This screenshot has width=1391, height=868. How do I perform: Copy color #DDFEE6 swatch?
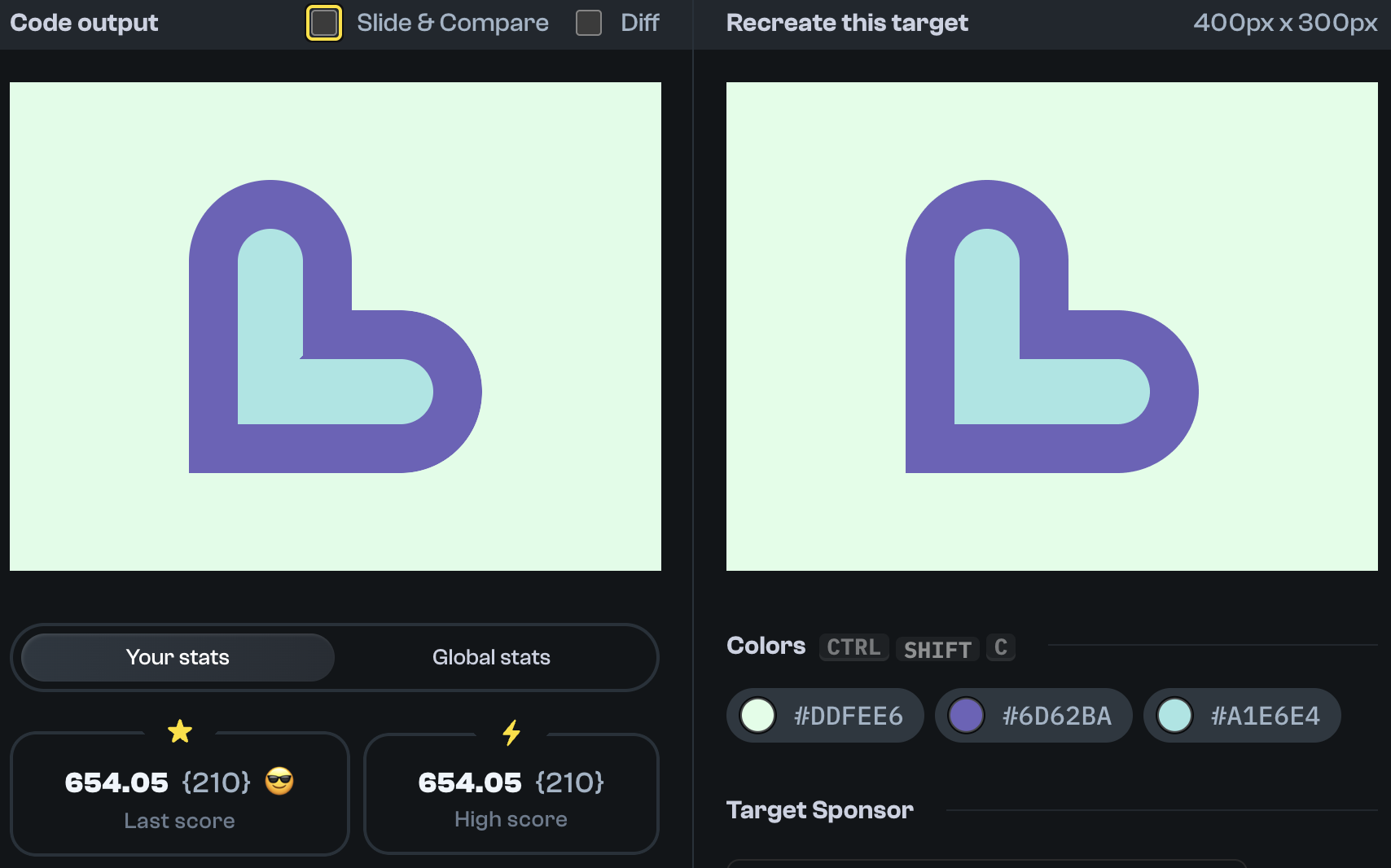click(x=824, y=716)
